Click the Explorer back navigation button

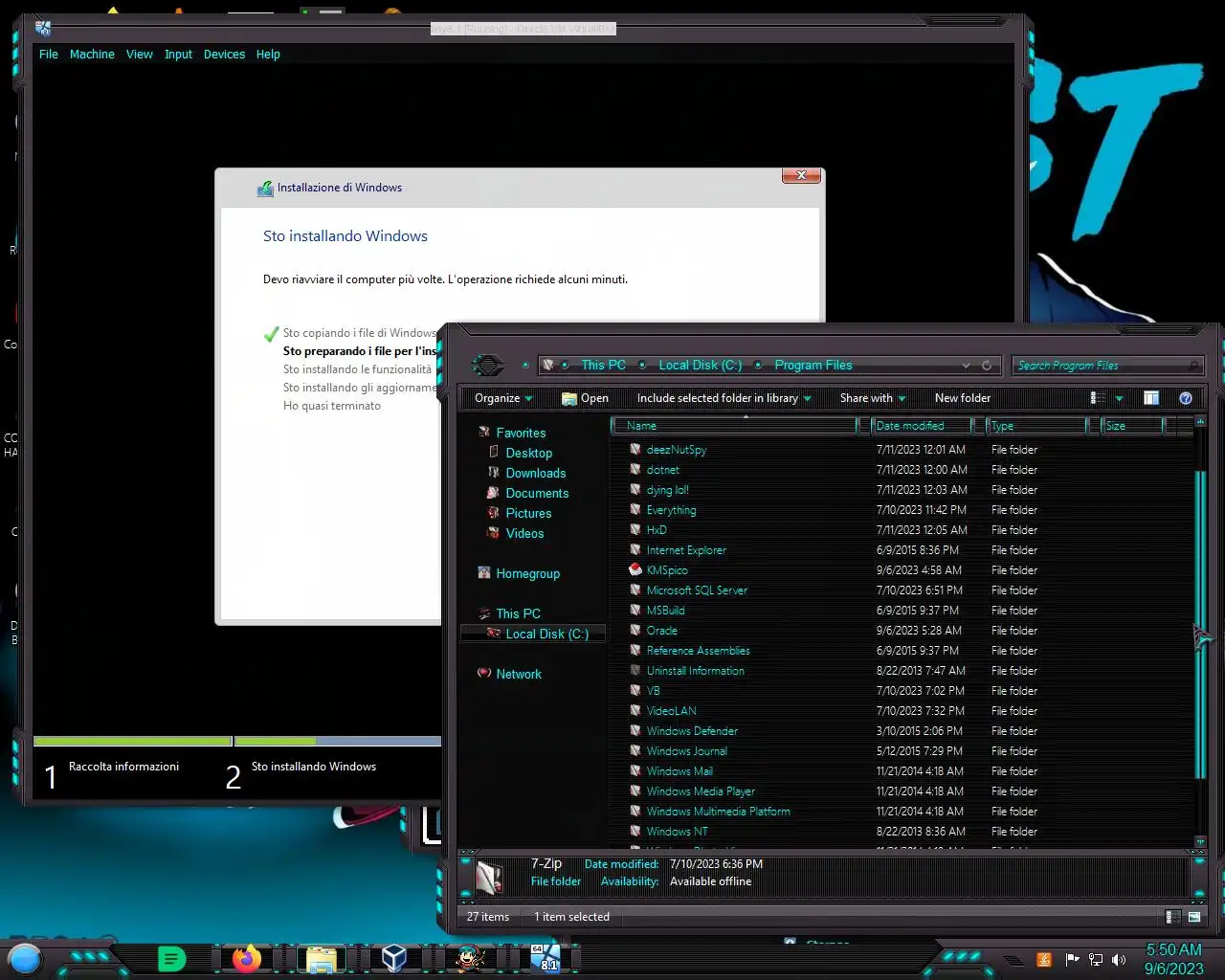click(x=488, y=365)
